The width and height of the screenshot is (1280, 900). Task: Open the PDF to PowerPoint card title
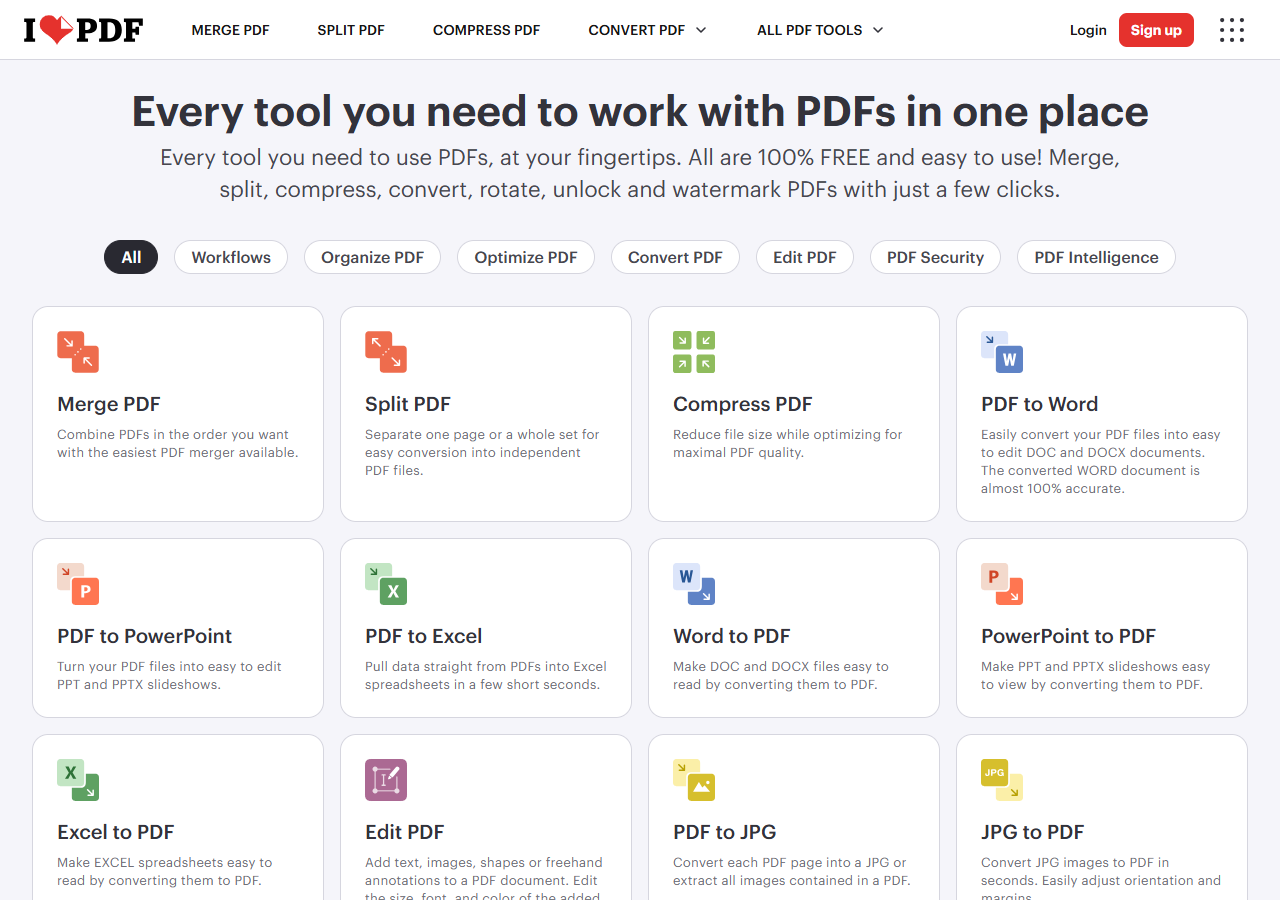(145, 636)
